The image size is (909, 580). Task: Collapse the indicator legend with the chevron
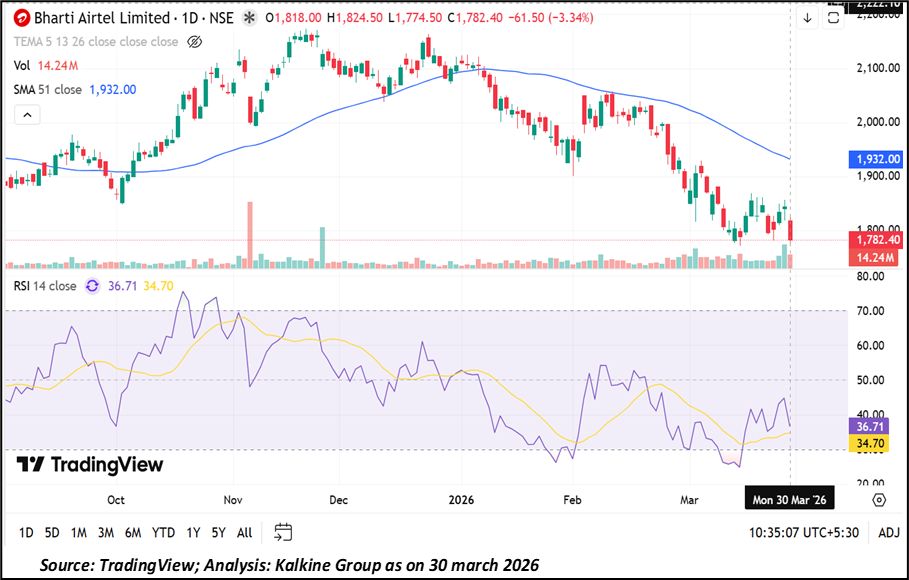[x=26, y=115]
